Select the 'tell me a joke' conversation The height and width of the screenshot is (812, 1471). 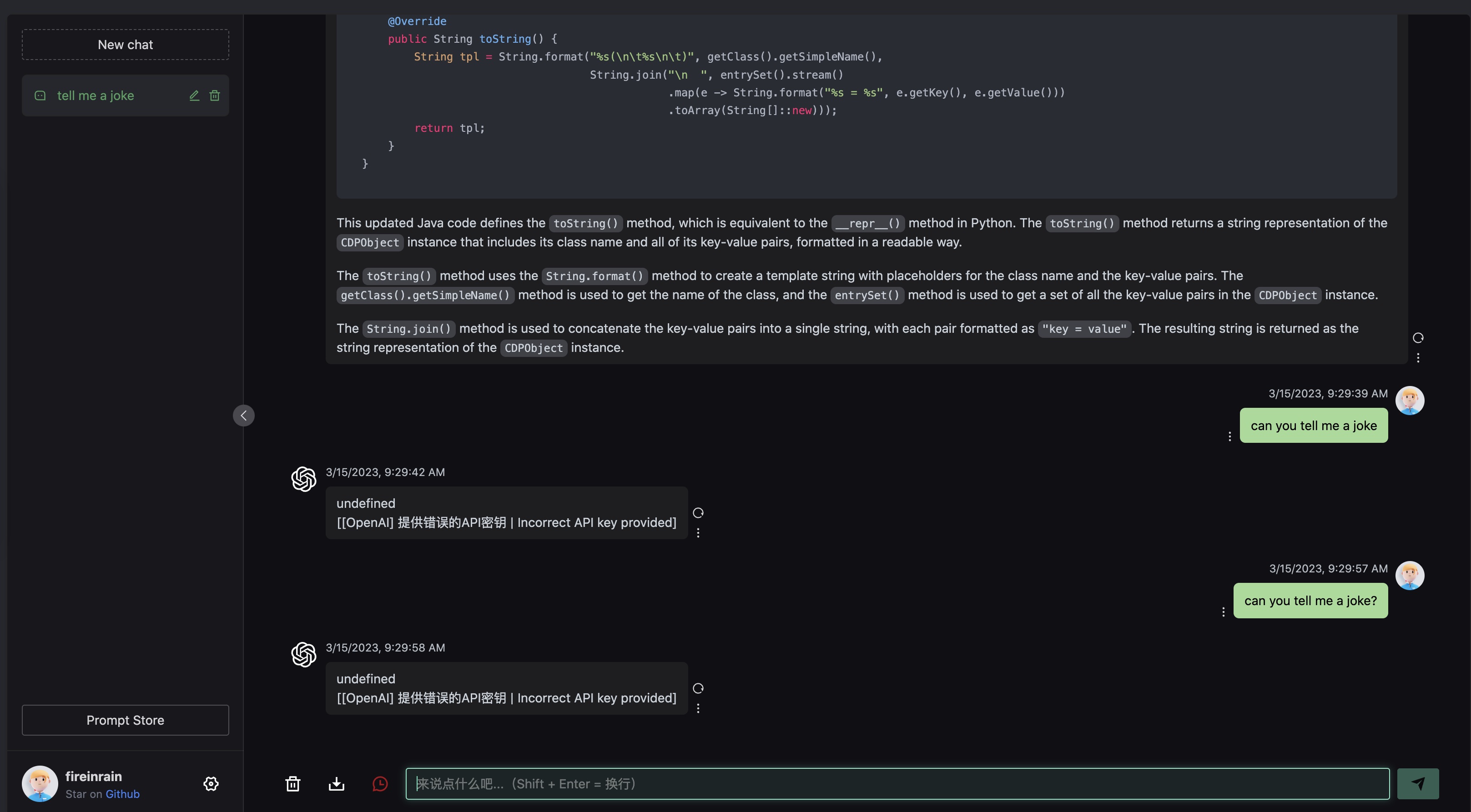click(x=96, y=95)
